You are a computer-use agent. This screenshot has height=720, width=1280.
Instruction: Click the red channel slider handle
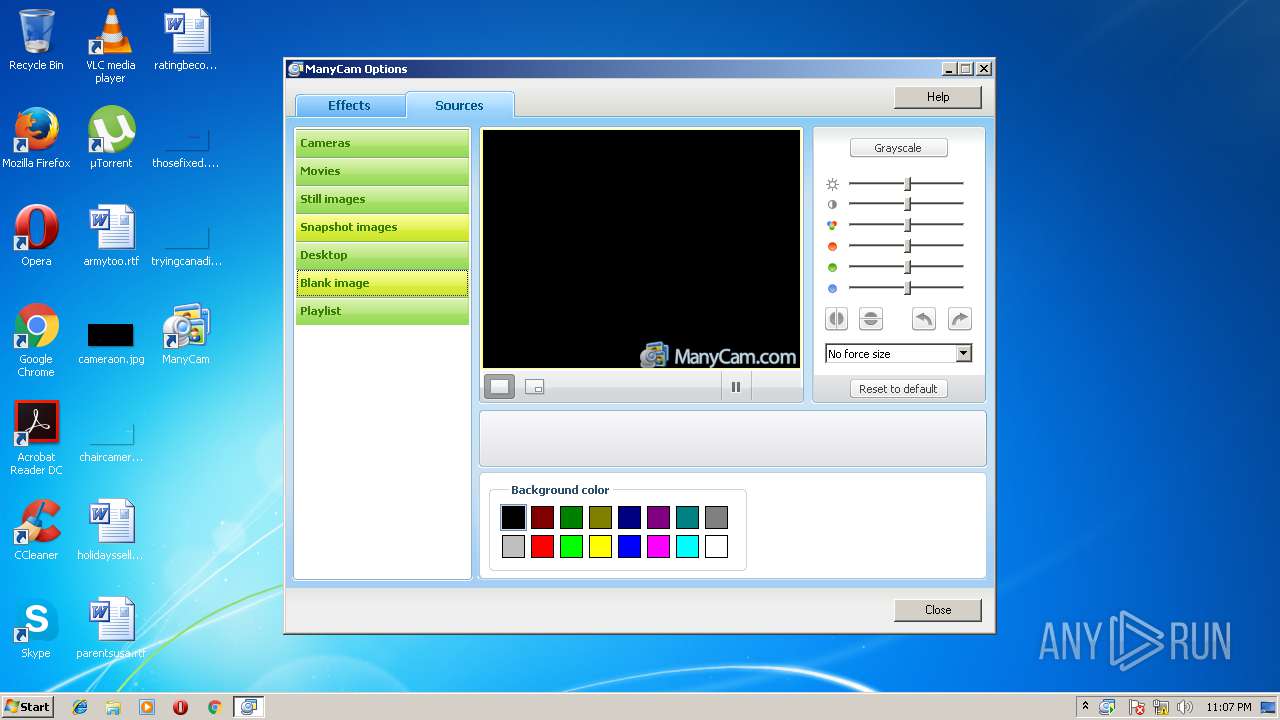click(x=908, y=246)
